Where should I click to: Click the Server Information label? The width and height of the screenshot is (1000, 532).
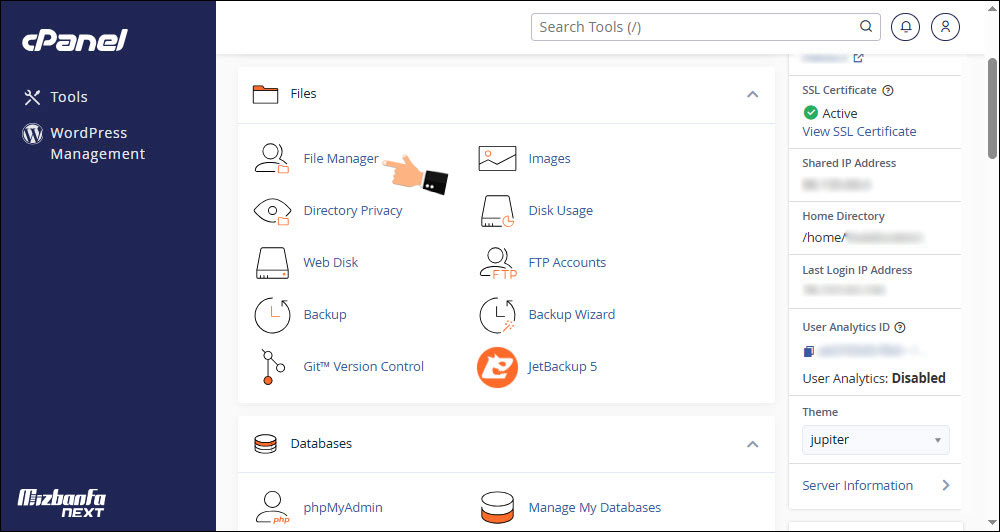tap(857, 485)
